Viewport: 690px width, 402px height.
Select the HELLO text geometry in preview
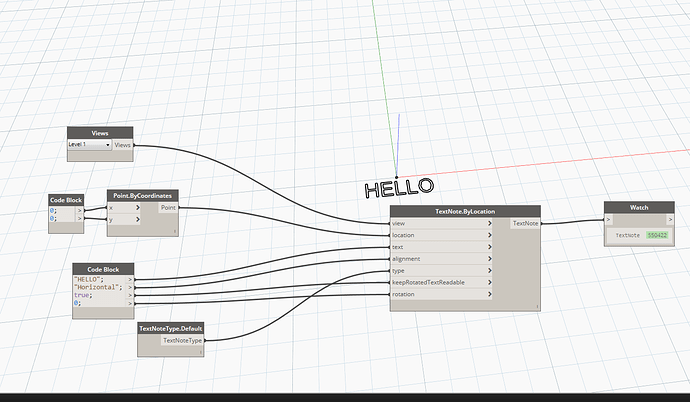click(399, 188)
